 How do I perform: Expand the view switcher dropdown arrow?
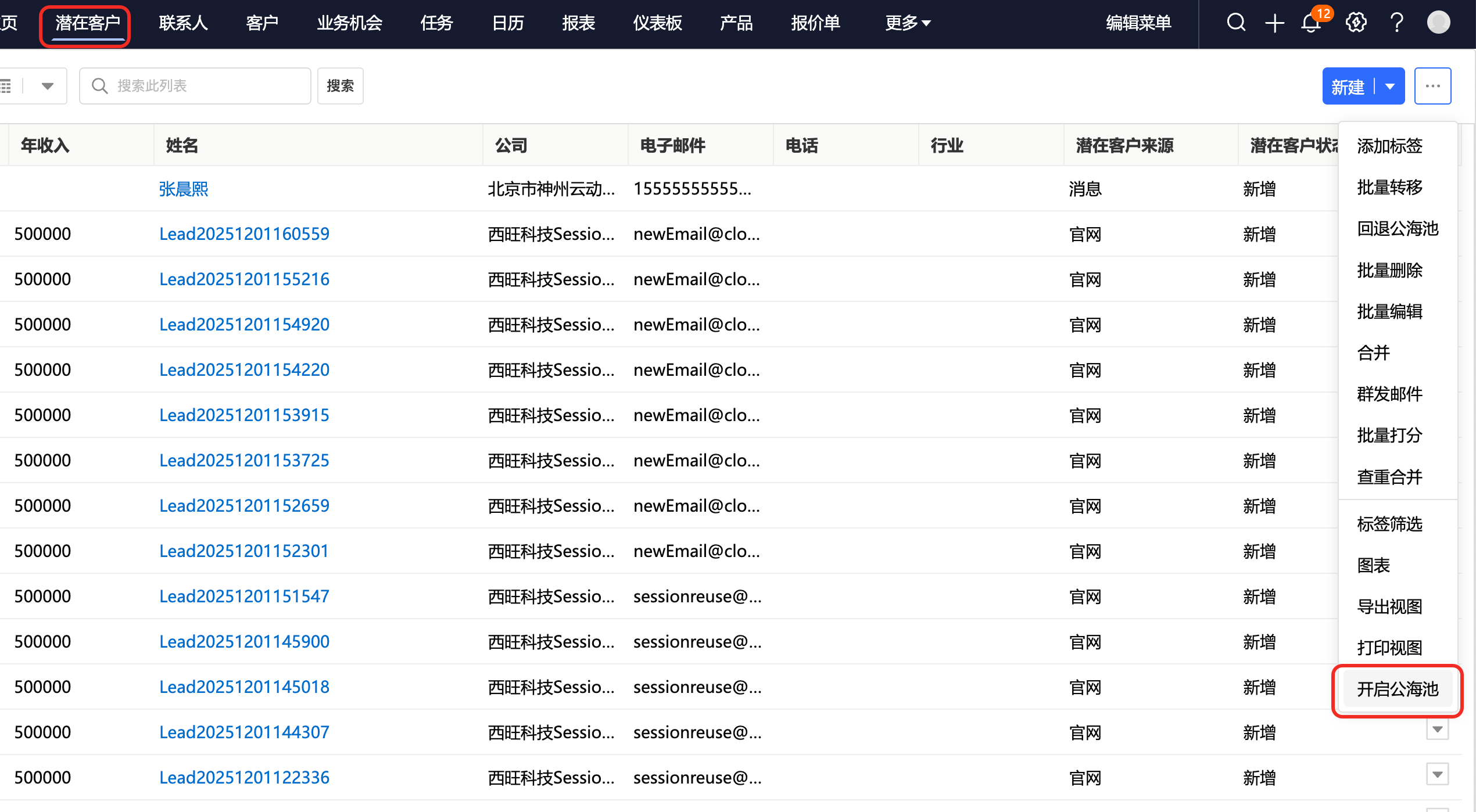pos(48,86)
